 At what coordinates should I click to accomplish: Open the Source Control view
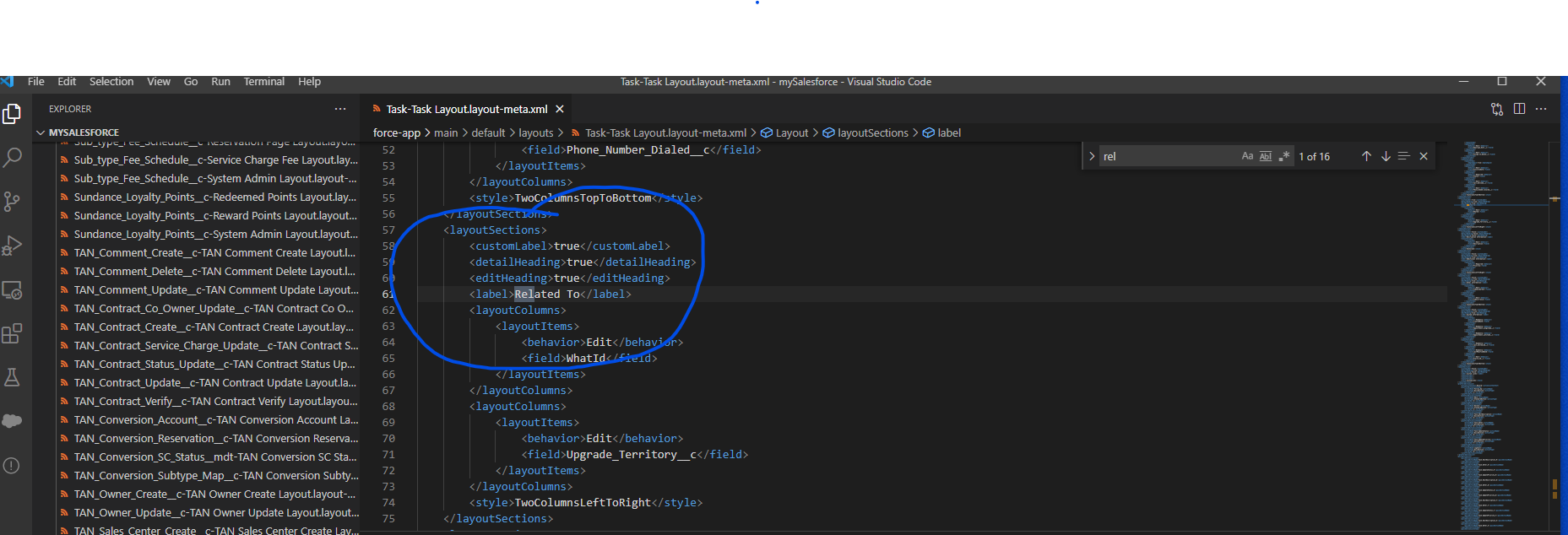point(13,201)
